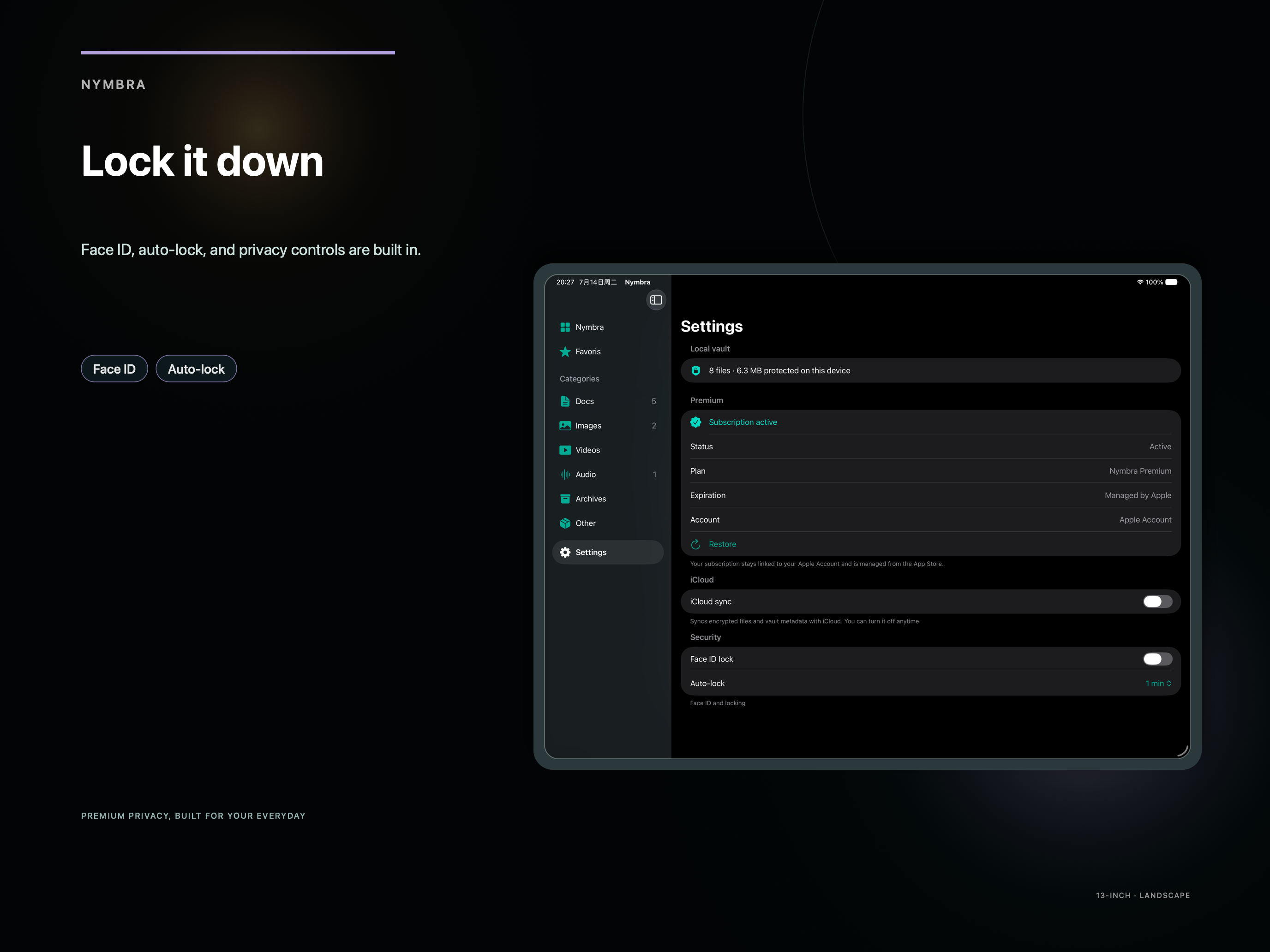Select the Docs category
Viewport: 1270px width, 952px height.
pyautogui.click(x=607, y=401)
